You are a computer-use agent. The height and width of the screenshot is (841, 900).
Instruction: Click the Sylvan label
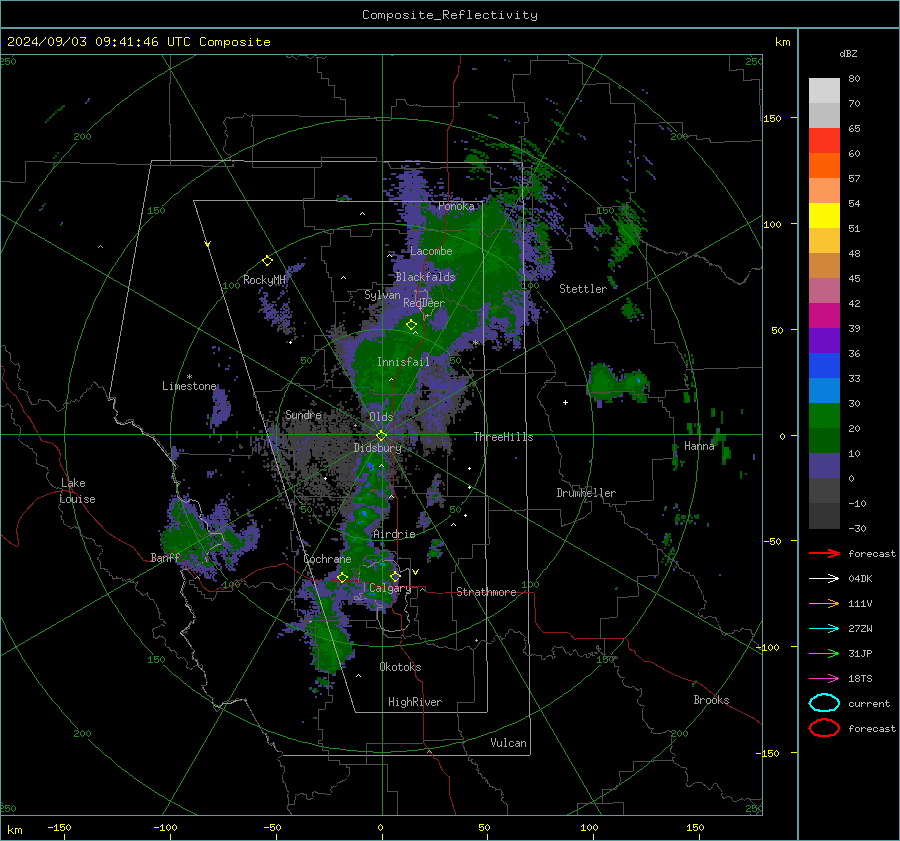[382, 295]
